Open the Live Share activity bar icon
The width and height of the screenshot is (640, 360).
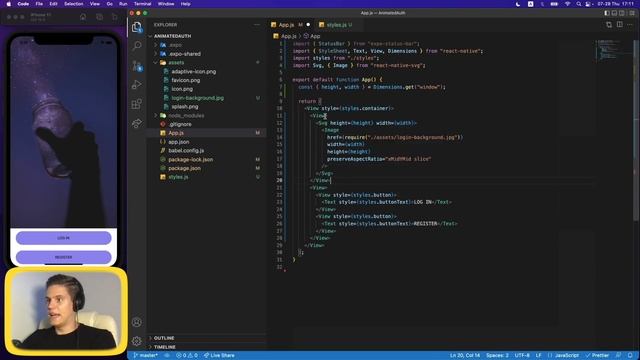tap(137, 123)
